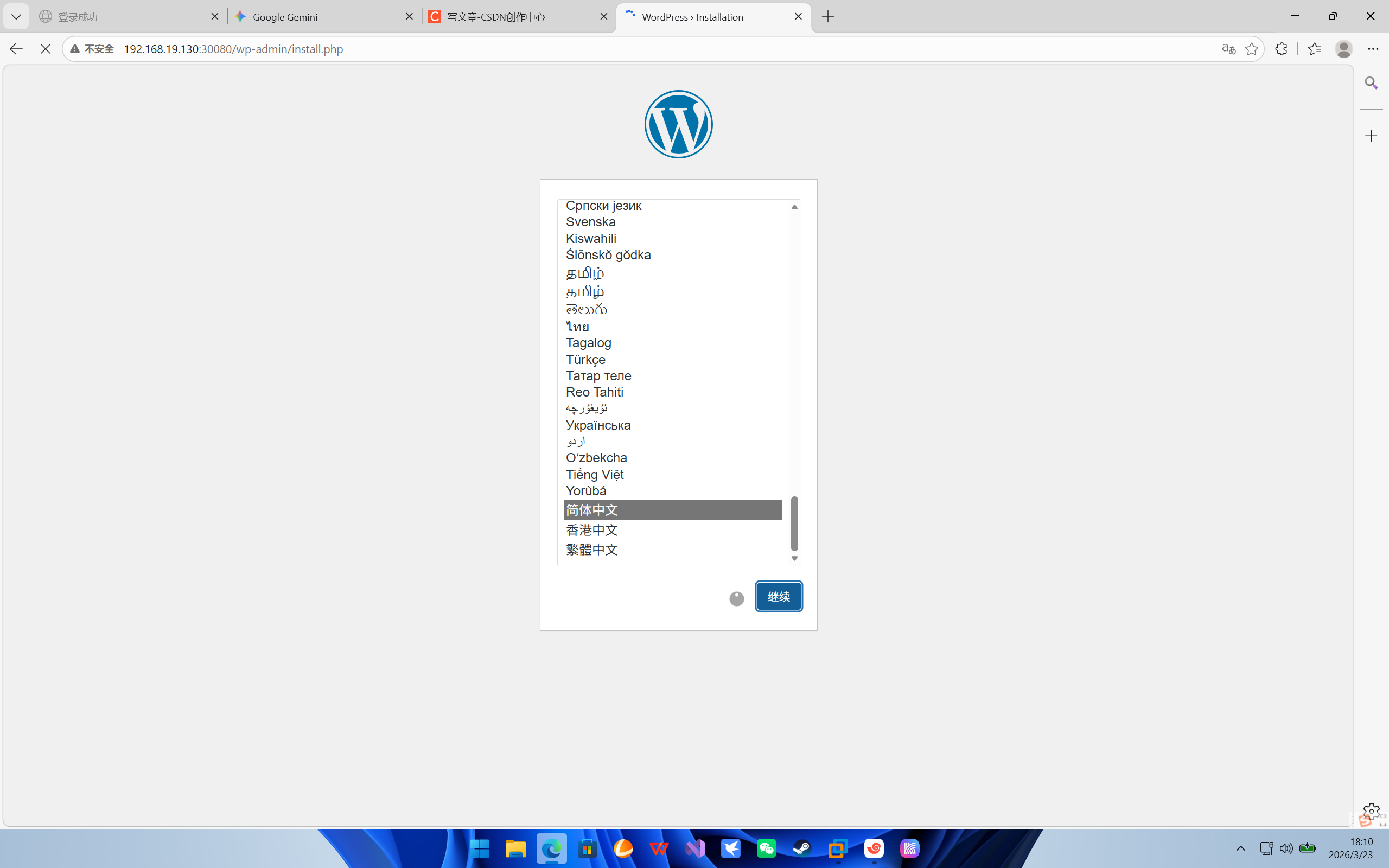Viewport: 1389px width, 868px height.
Task: Choose Tagalog from the language list
Action: tap(673, 343)
